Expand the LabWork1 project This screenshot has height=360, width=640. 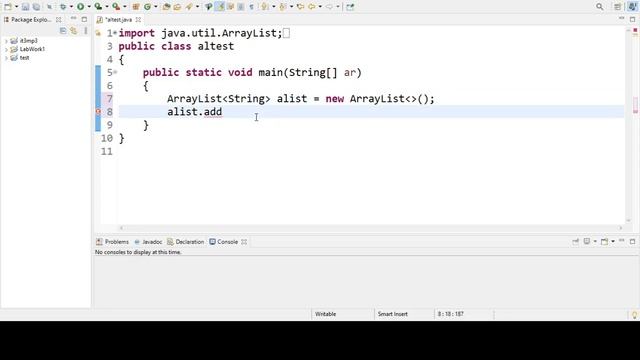click(x=6, y=49)
